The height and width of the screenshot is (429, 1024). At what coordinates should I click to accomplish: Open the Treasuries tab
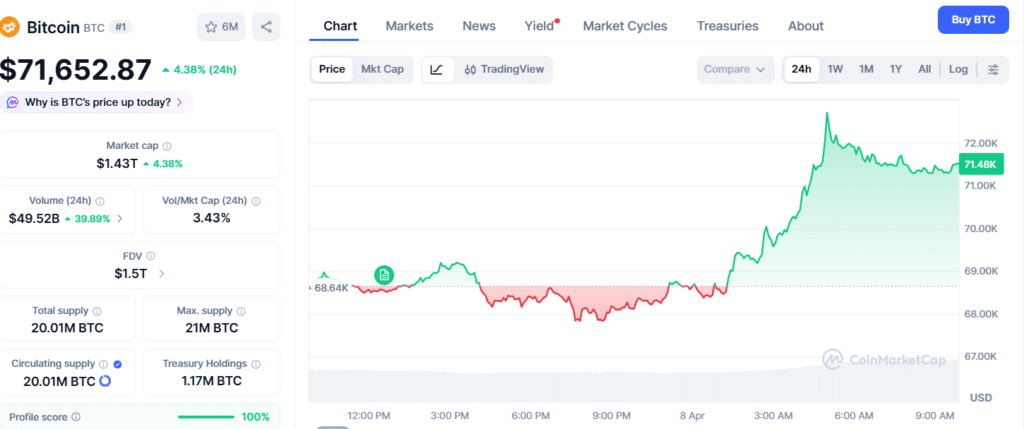(x=728, y=26)
